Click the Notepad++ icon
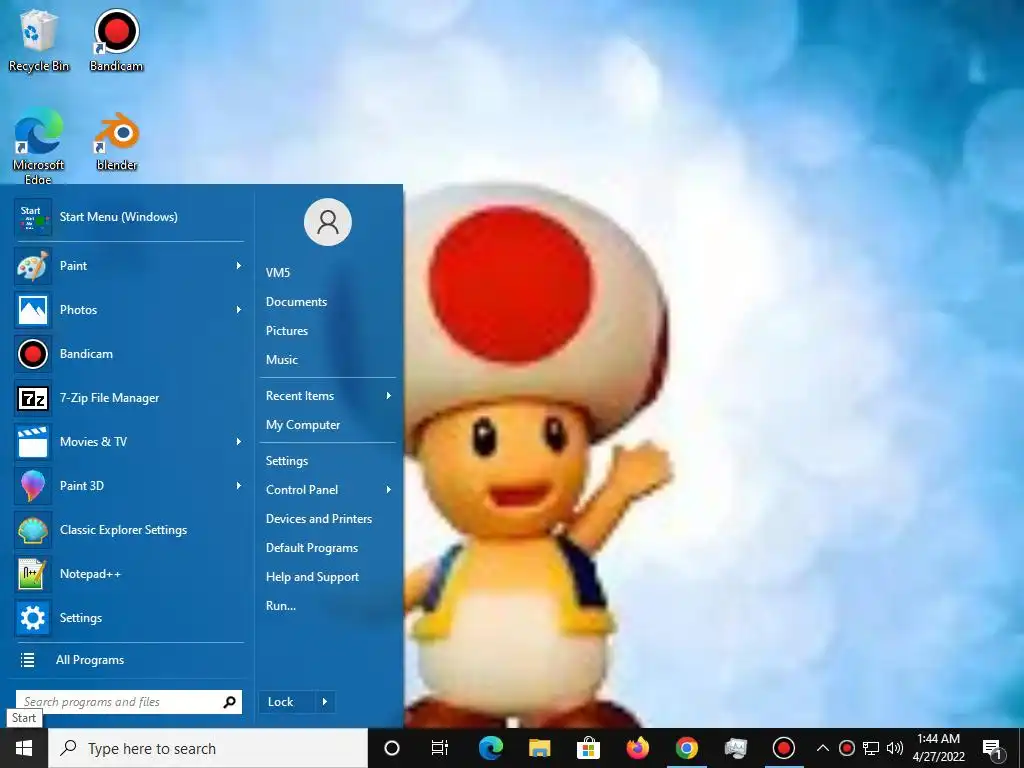This screenshot has height=768, width=1024. click(x=33, y=574)
